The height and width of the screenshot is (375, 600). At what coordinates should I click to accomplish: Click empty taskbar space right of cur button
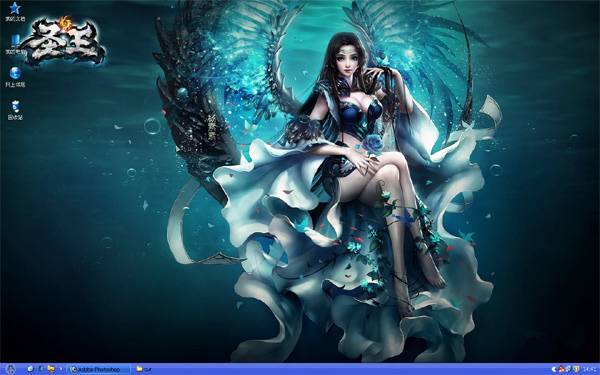pos(344,369)
